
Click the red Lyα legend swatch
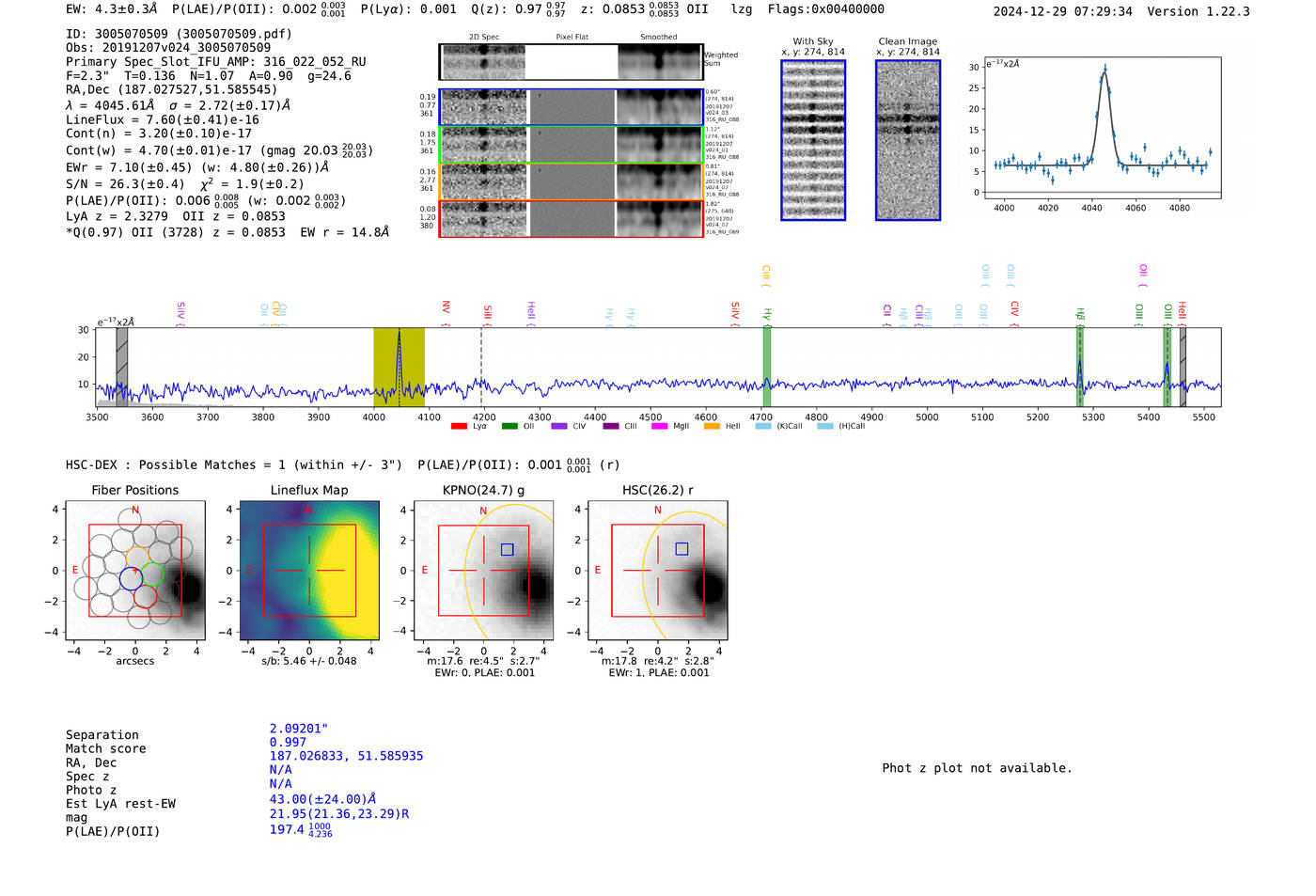[x=459, y=426]
